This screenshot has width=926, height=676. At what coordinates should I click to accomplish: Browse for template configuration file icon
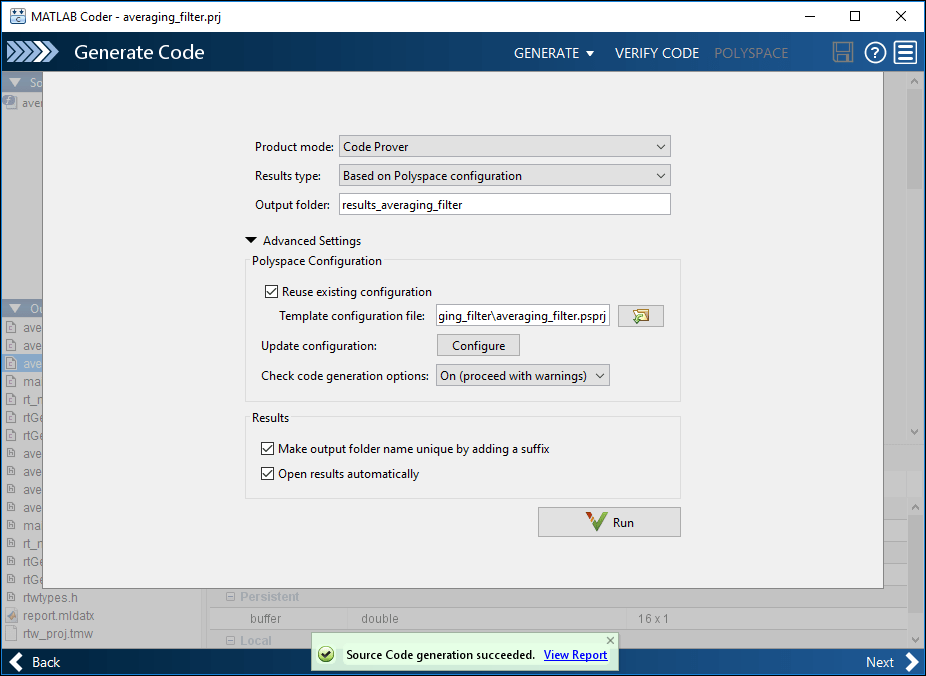click(x=641, y=316)
